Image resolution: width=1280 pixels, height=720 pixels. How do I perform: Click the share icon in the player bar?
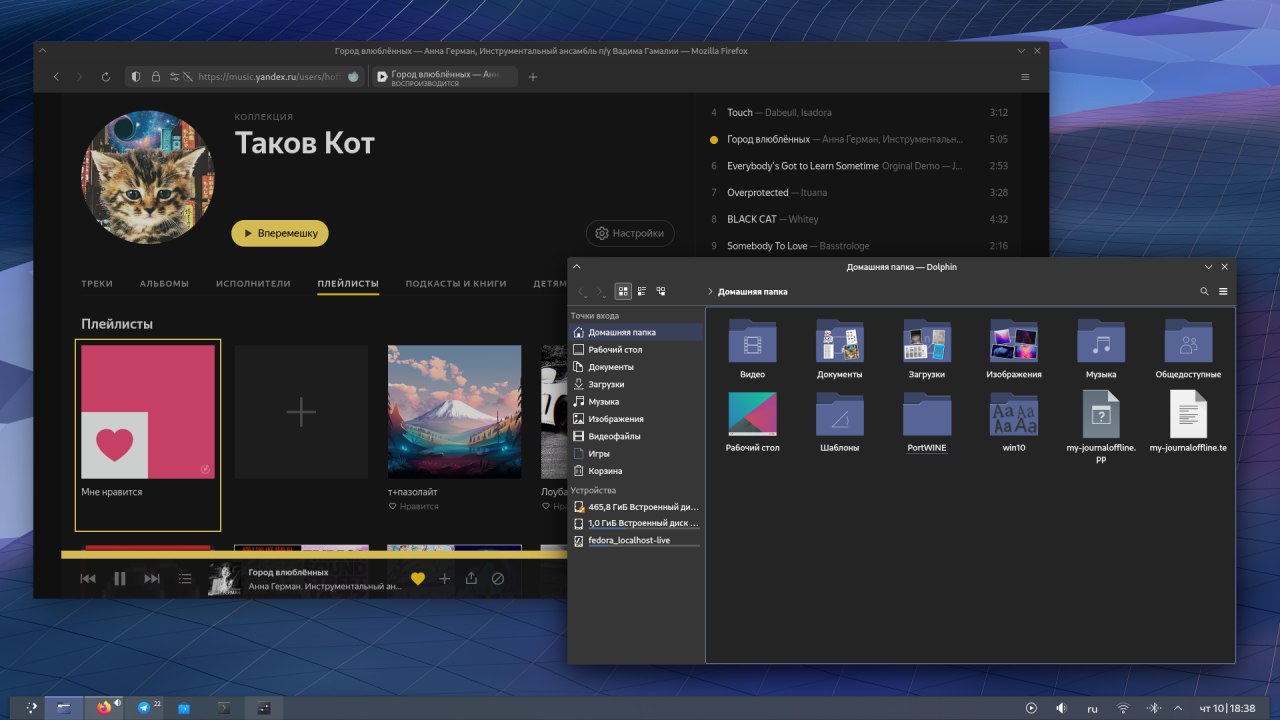471,578
